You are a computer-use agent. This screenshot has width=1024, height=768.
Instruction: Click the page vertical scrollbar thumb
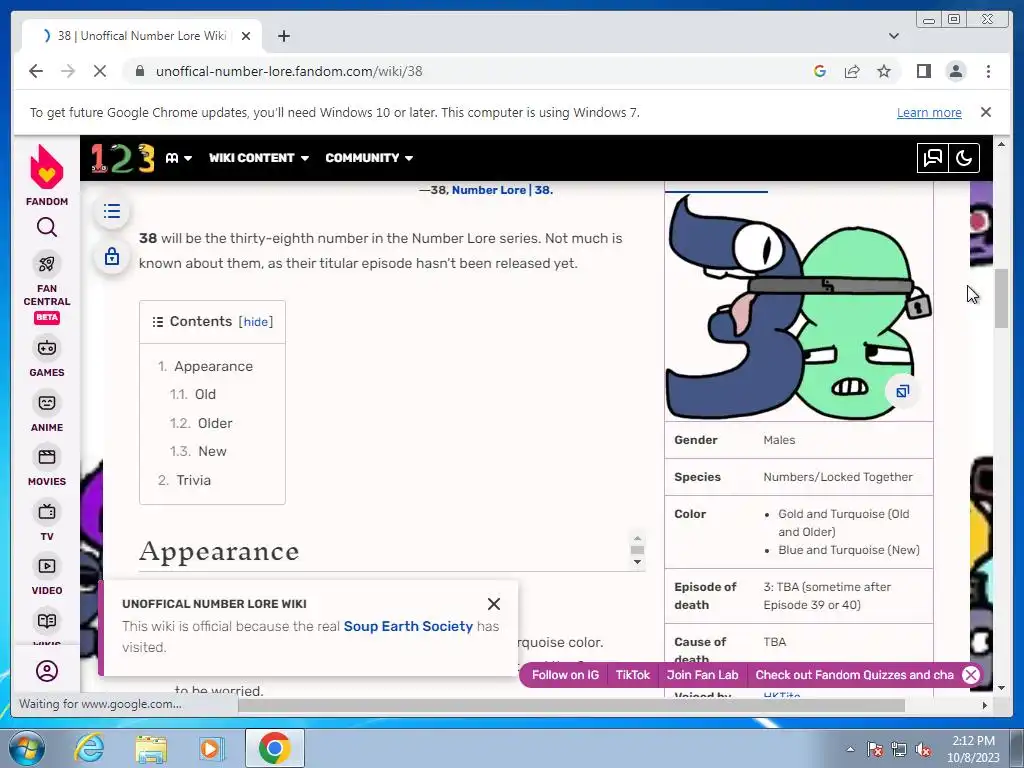click(x=1002, y=298)
